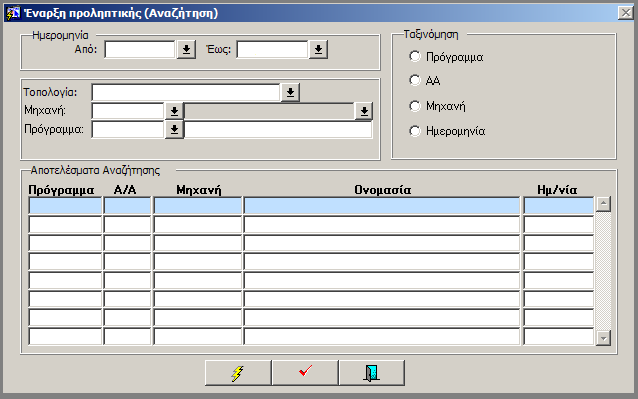
Task: Click the Τοπολογία input field
Action: tap(186, 92)
